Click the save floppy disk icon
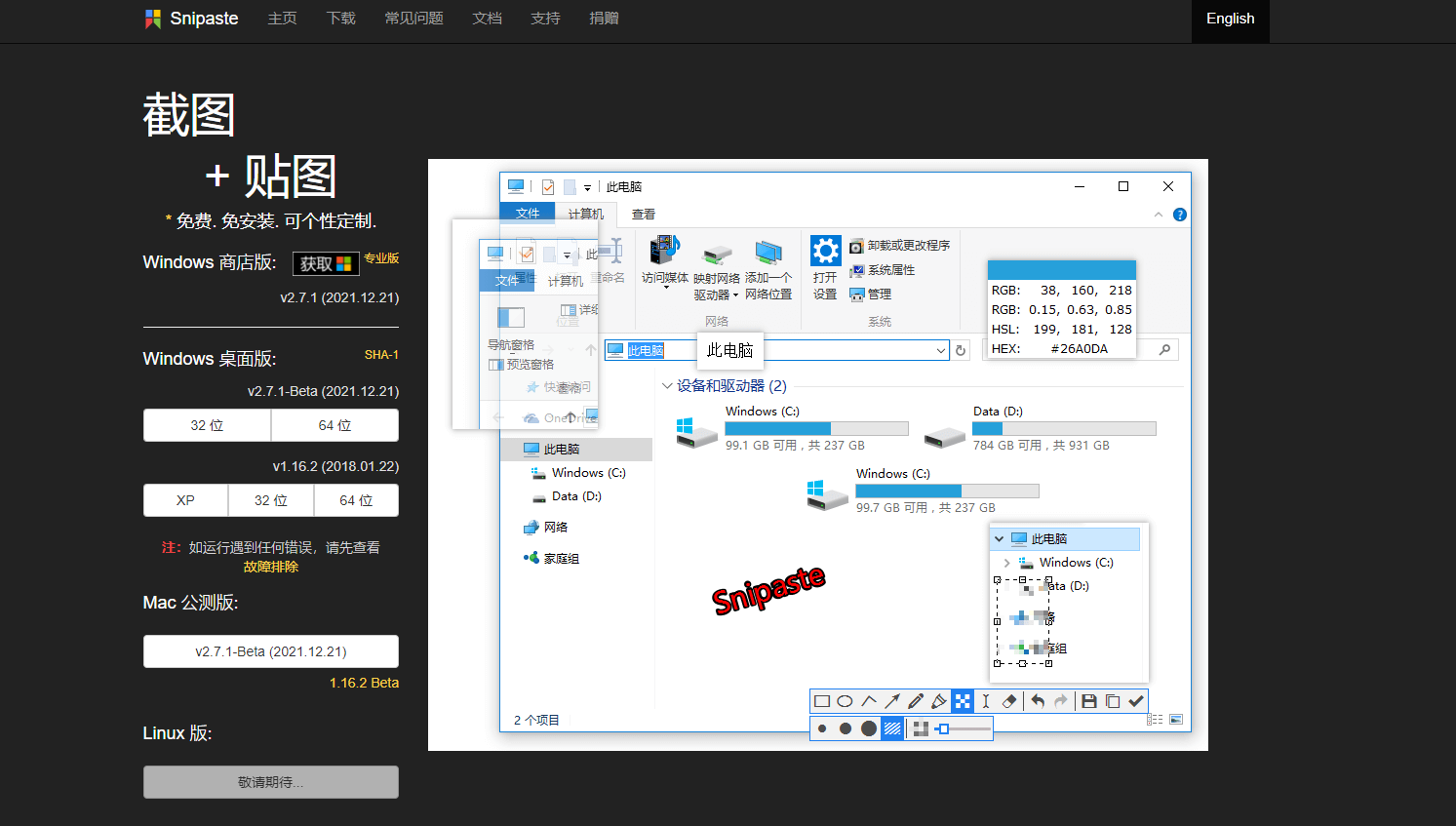This screenshot has width=1456, height=826. (x=1089, y=701)
